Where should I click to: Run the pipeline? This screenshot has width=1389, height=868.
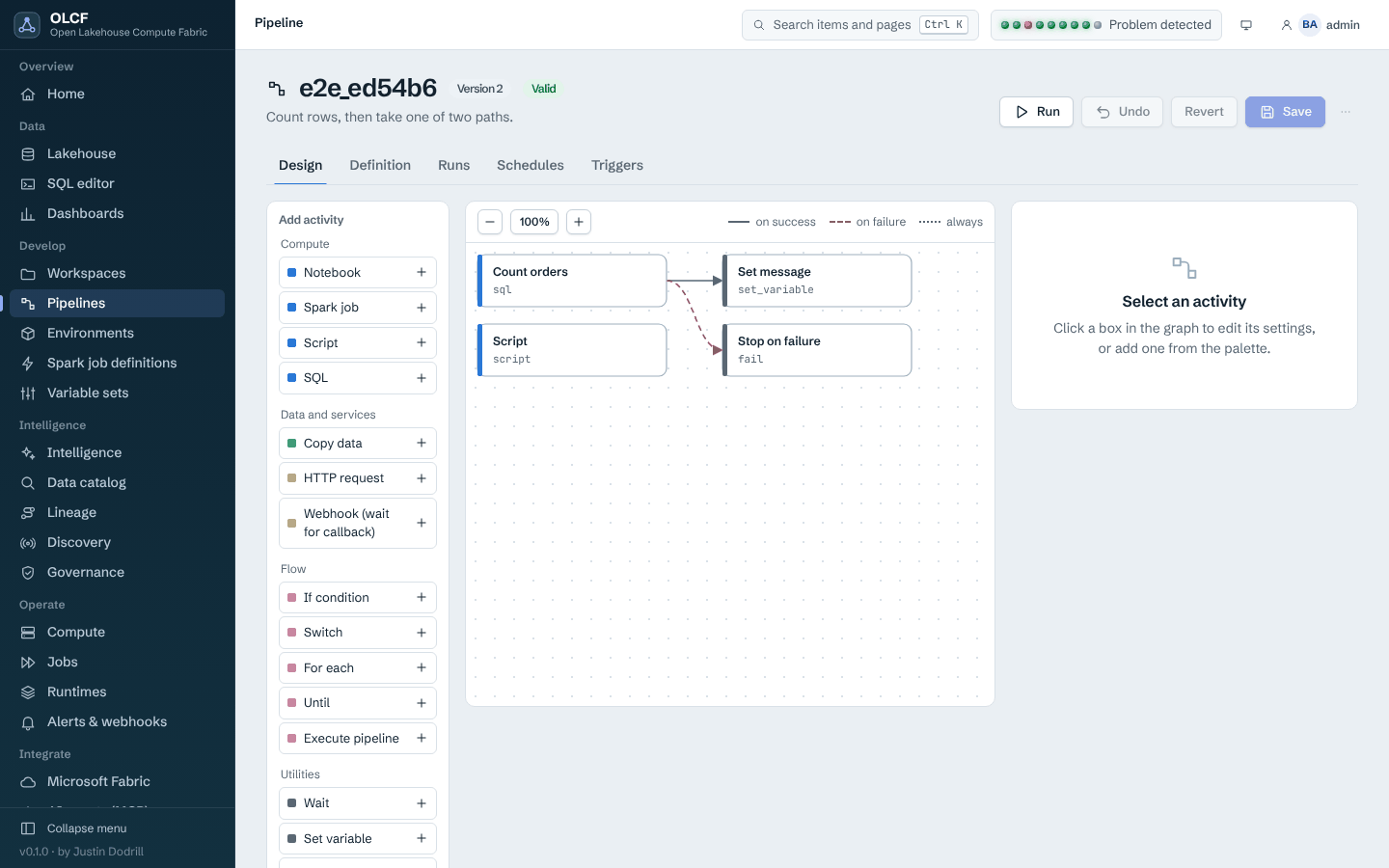click(x=1037, y=112)
